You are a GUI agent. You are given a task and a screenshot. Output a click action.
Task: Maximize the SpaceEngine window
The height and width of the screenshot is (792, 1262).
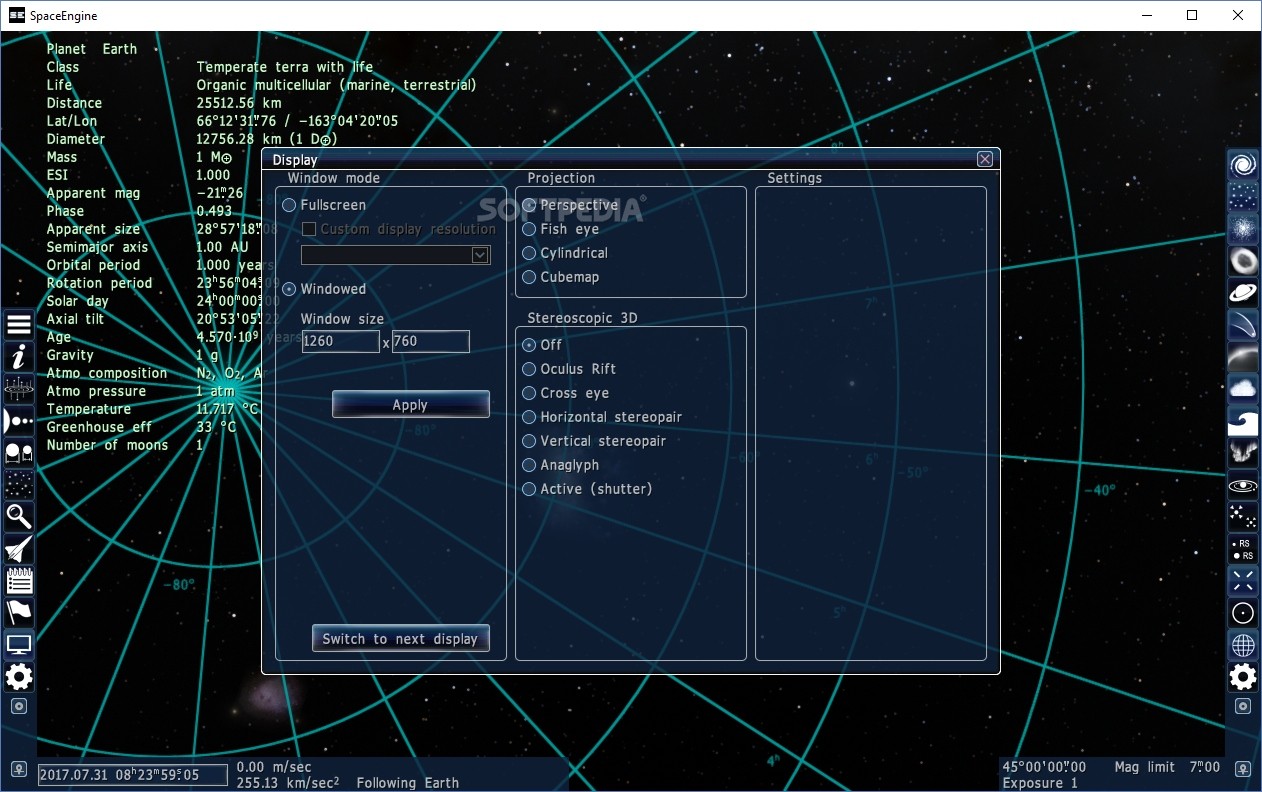pos(1192,15)
